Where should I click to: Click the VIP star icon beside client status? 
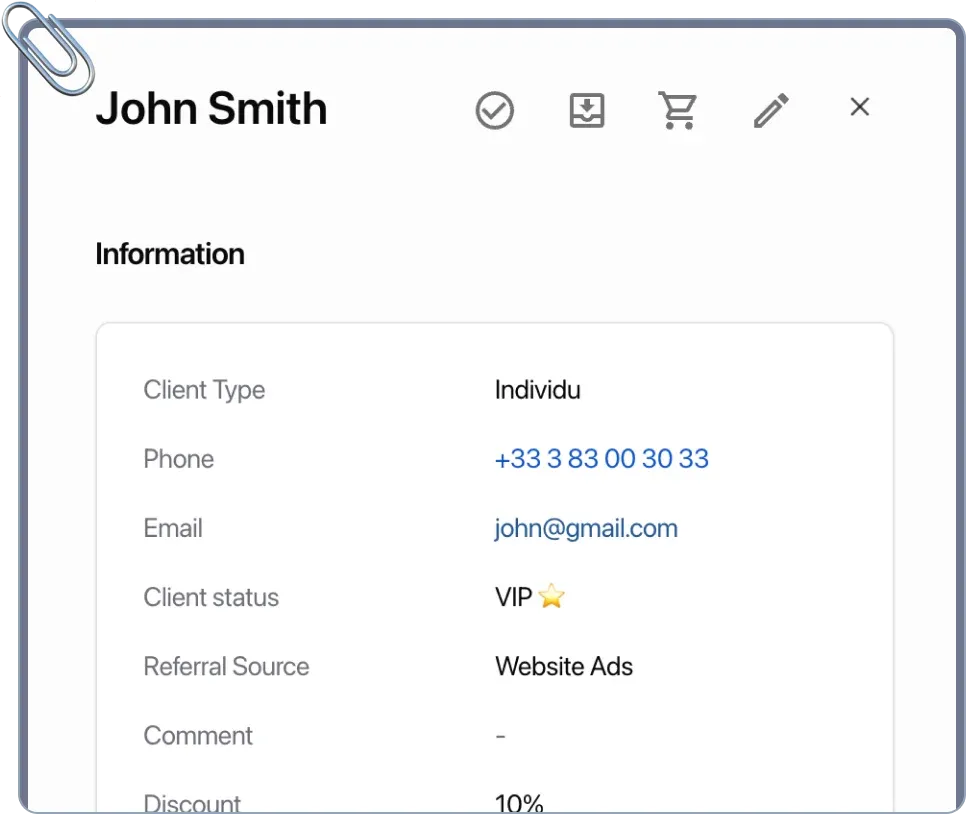552,596
